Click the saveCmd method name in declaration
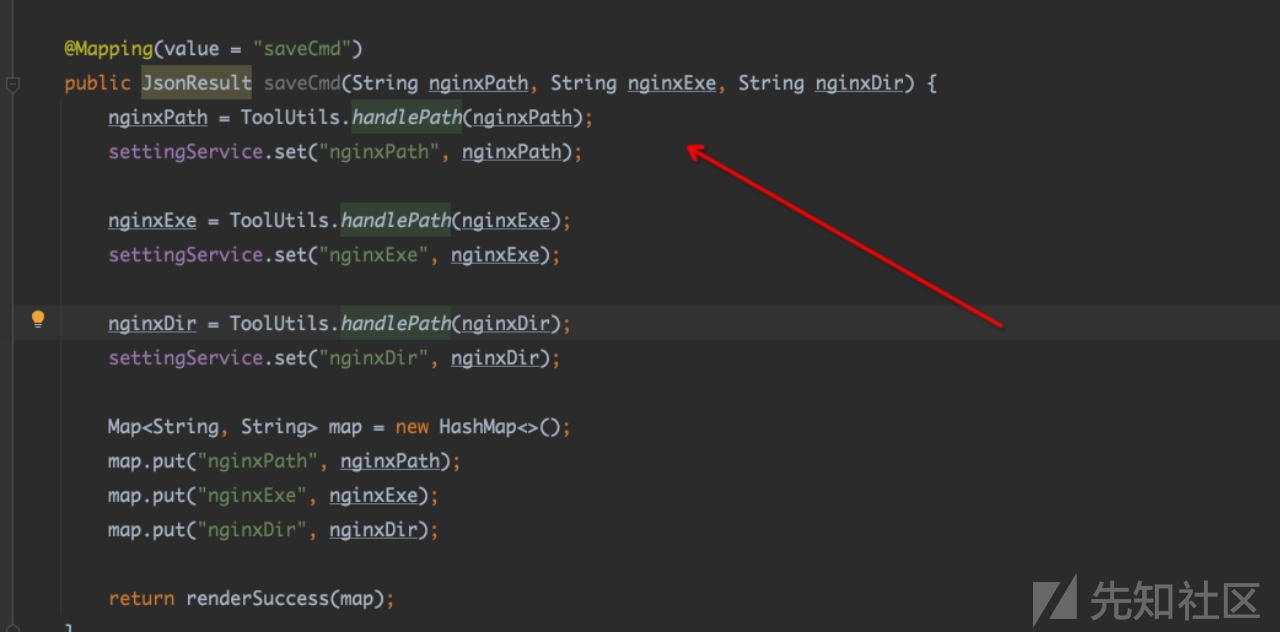The width and height of the screenshot is (1280, 632). click(x=302, y=83)
